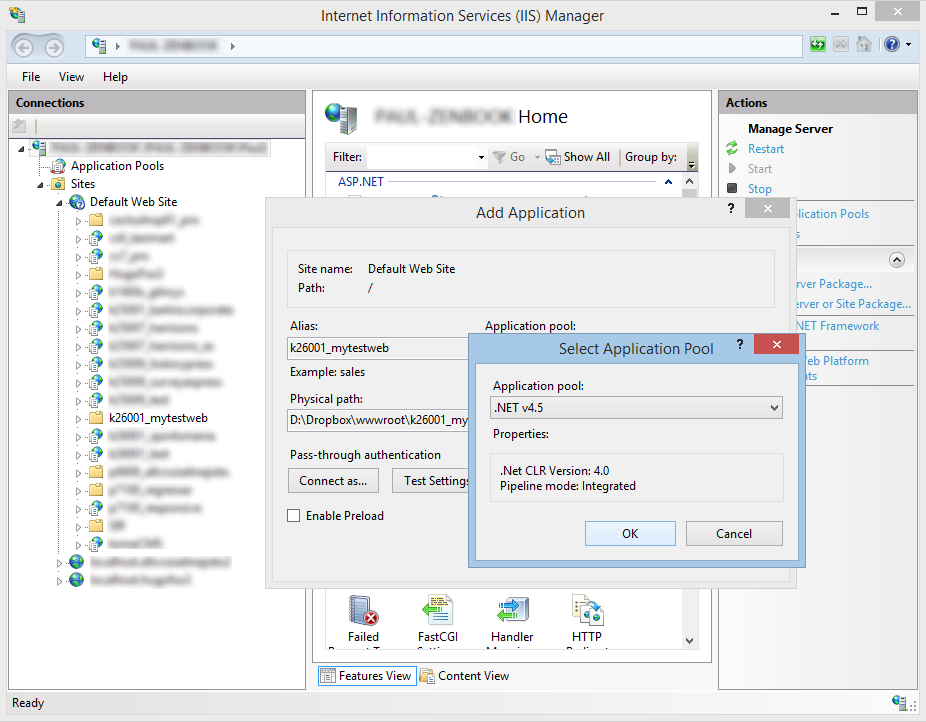926x722 pixels.
Task: Click the Back navigation arrow
Action: [24, 47]
